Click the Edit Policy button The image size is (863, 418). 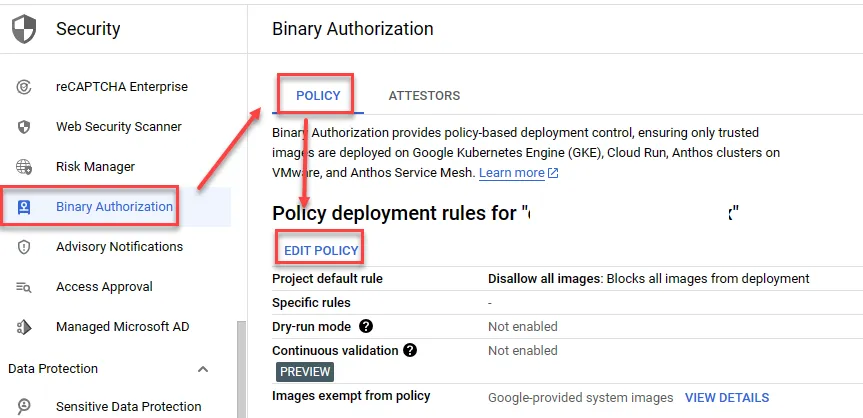click(321, 251)
